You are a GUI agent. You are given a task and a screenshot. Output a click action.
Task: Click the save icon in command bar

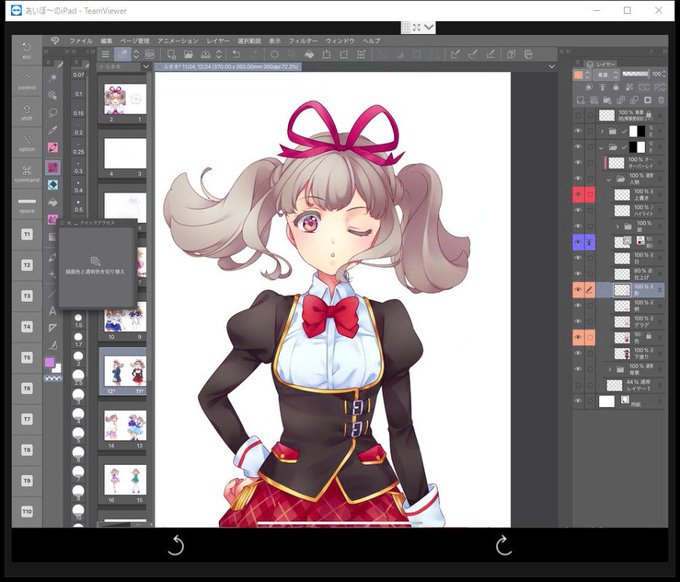206,54
